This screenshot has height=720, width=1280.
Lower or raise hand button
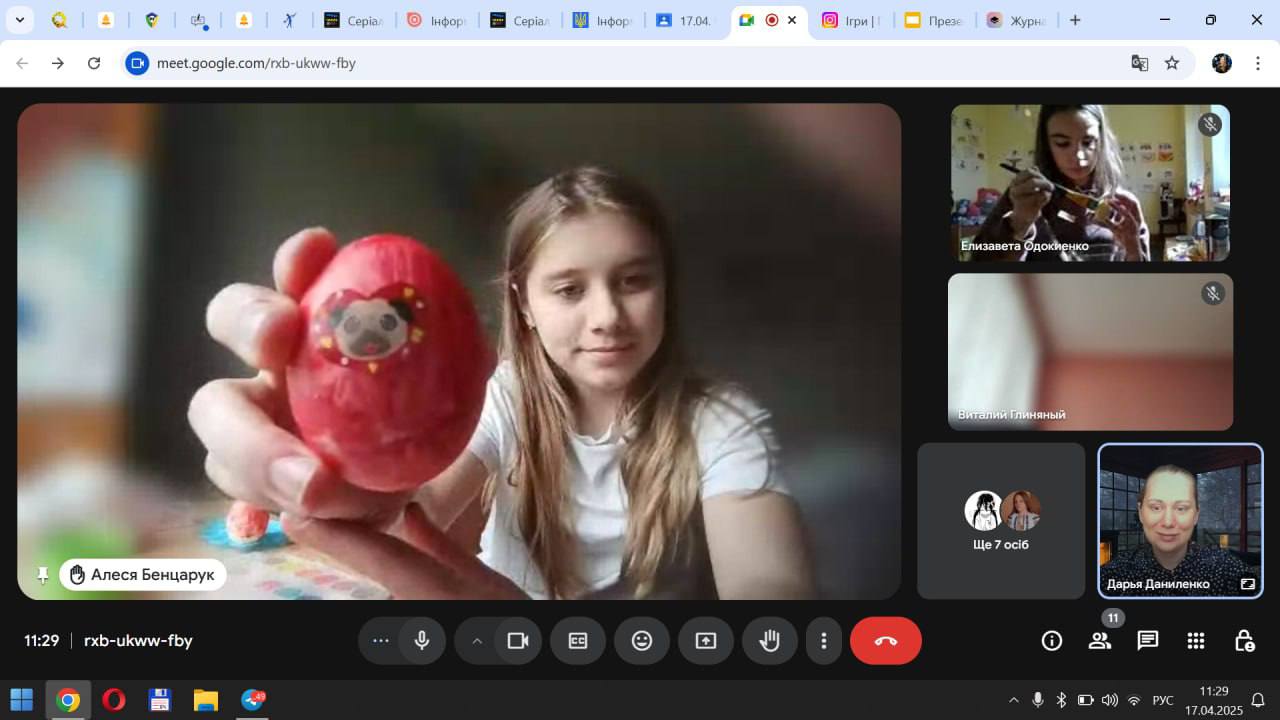pyautogui.click(x=769, y=641)
